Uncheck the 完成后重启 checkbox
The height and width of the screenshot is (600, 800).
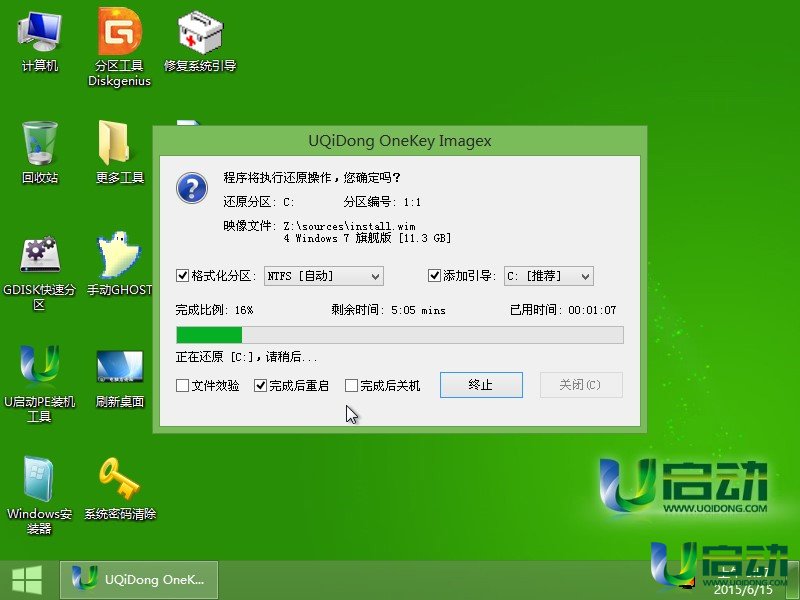[x=260, y=385]
